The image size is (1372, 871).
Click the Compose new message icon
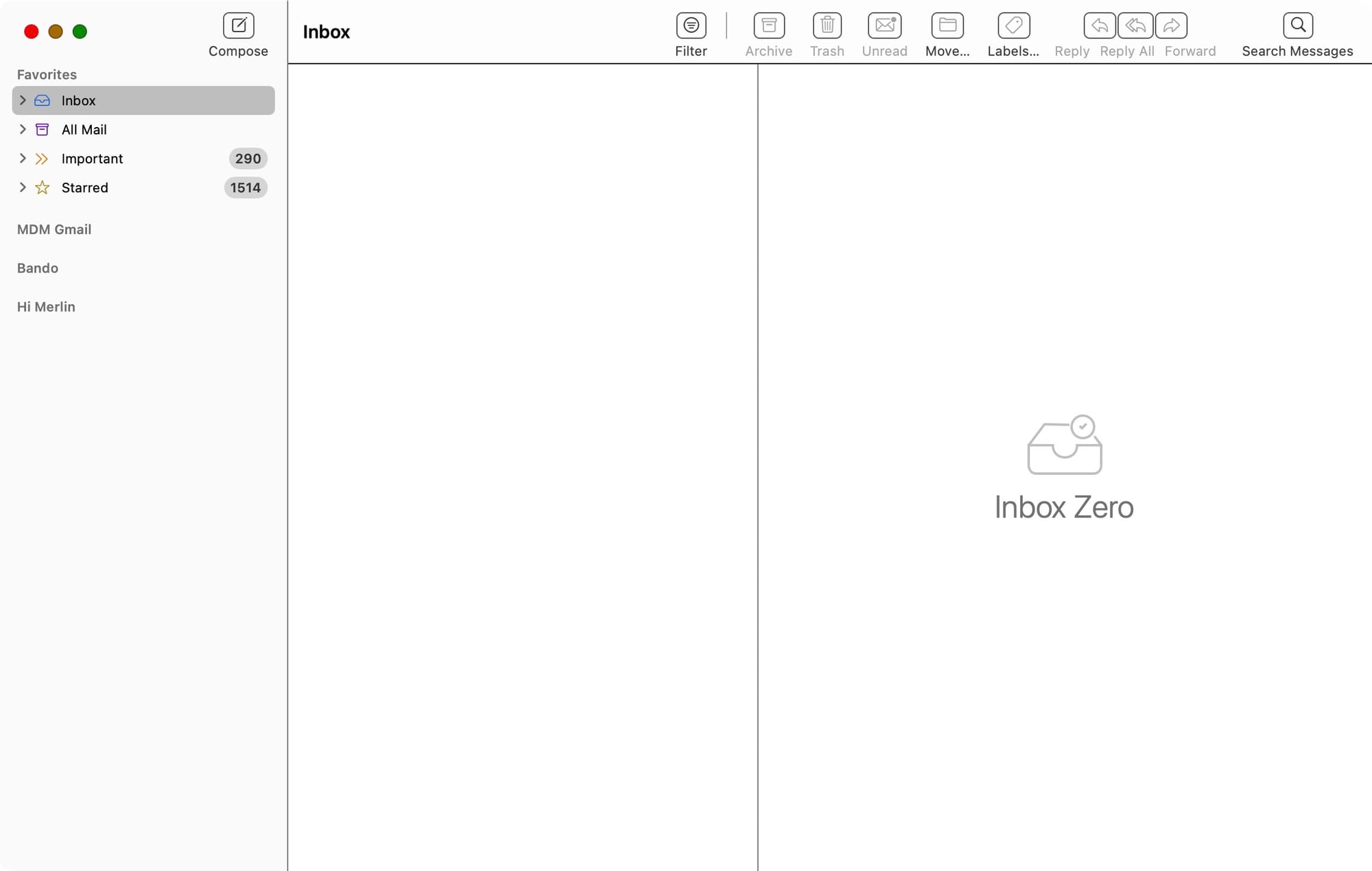click(x=238, y=26)
